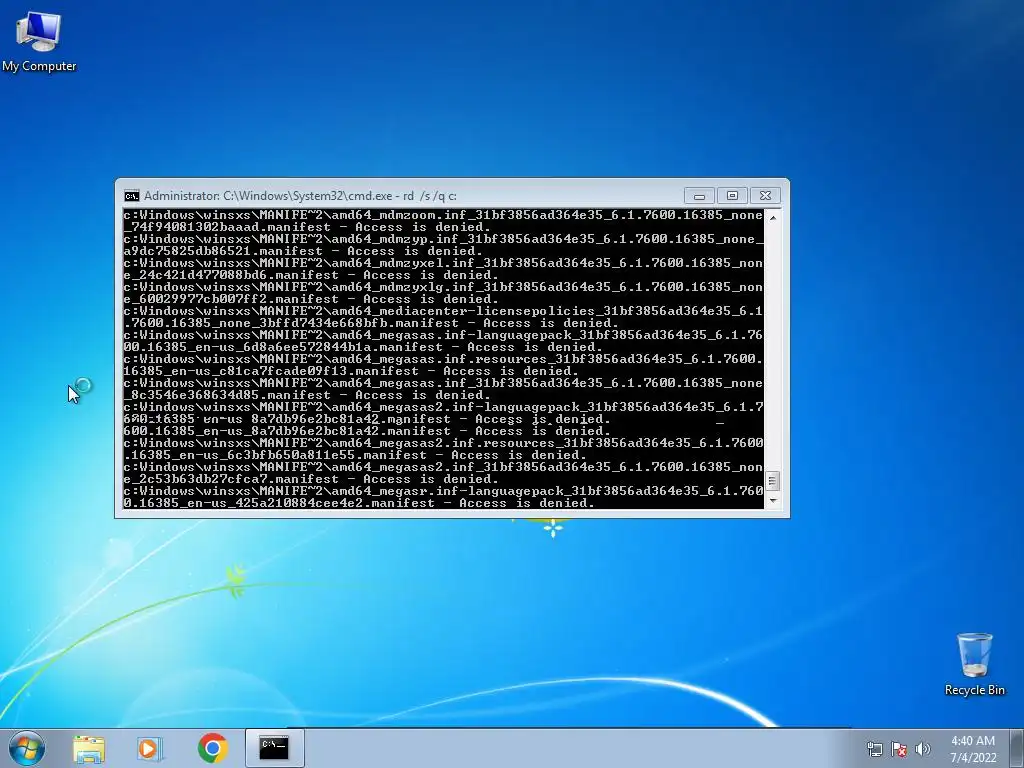This screenshot has height=768, width=1024.
Task: Click the 74f94081302baaad.manifest denied line
Action: pos(307,227)
